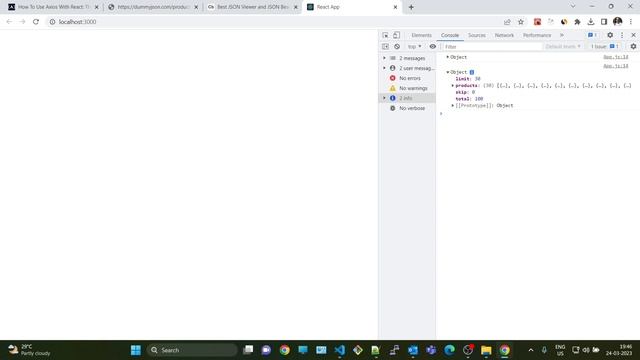Share this page icon in address bar
The width and height of the screenshot is (640, 360).
507,22
